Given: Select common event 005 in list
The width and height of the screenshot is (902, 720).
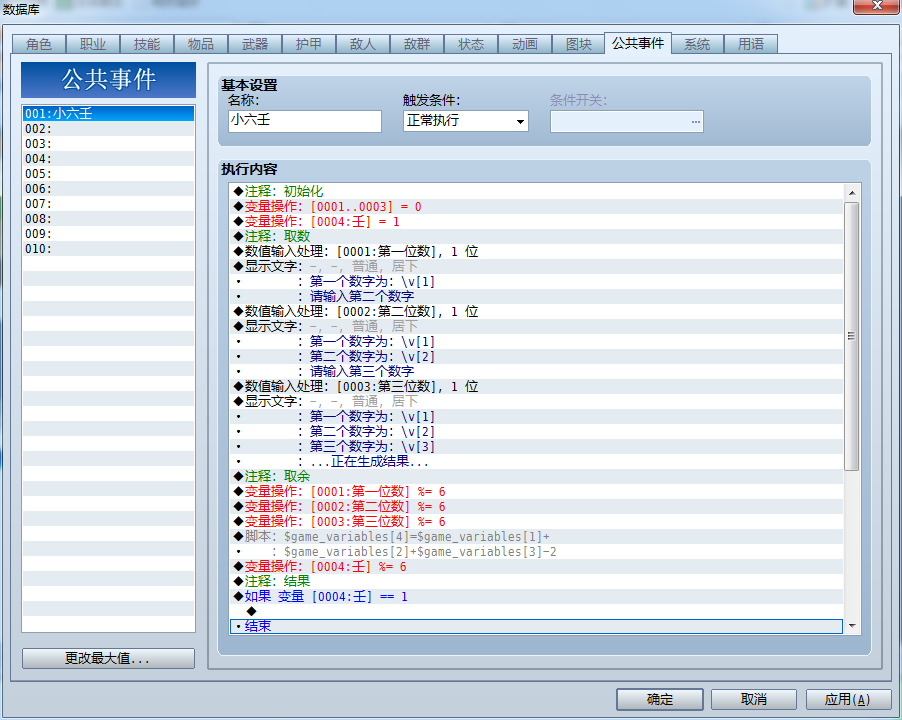Looking at the screenshot, I should click(x=108, y=174).
